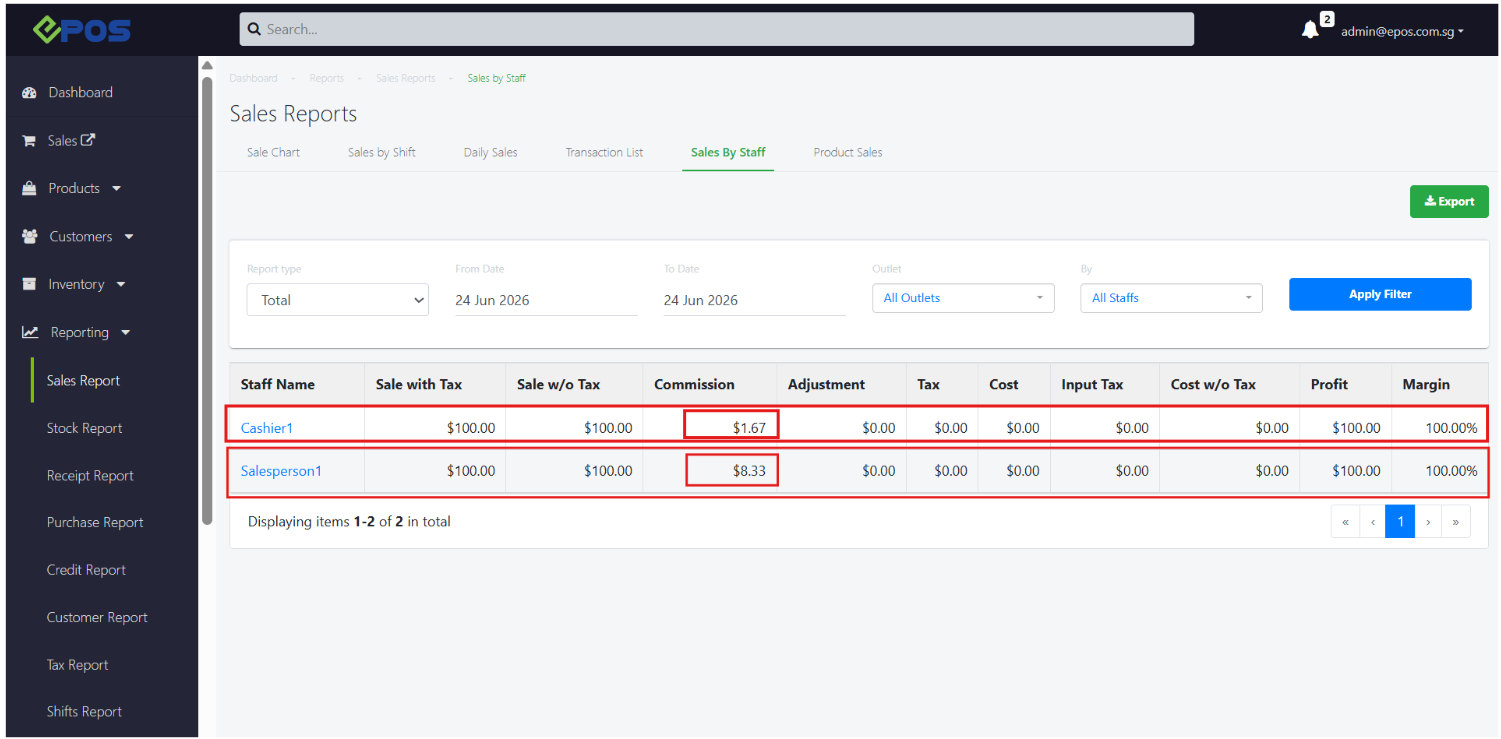Open Credit Report in sidebar
Image resolution: width=1501 pixels, height=739 pixels.
[x=86, y=570]
